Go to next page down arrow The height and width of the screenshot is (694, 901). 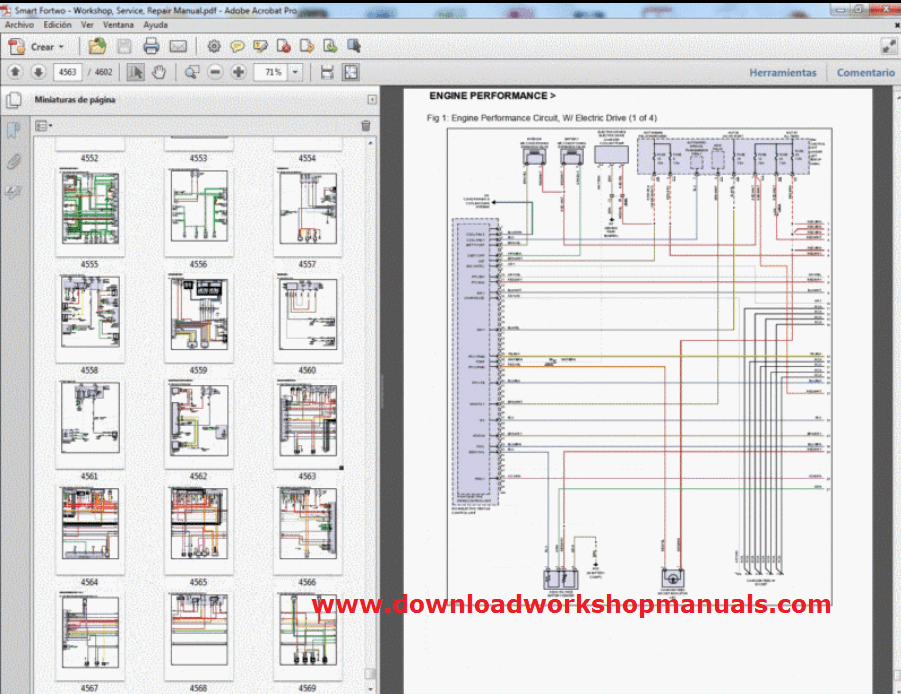pyautogui.click(x=38, y=72)
